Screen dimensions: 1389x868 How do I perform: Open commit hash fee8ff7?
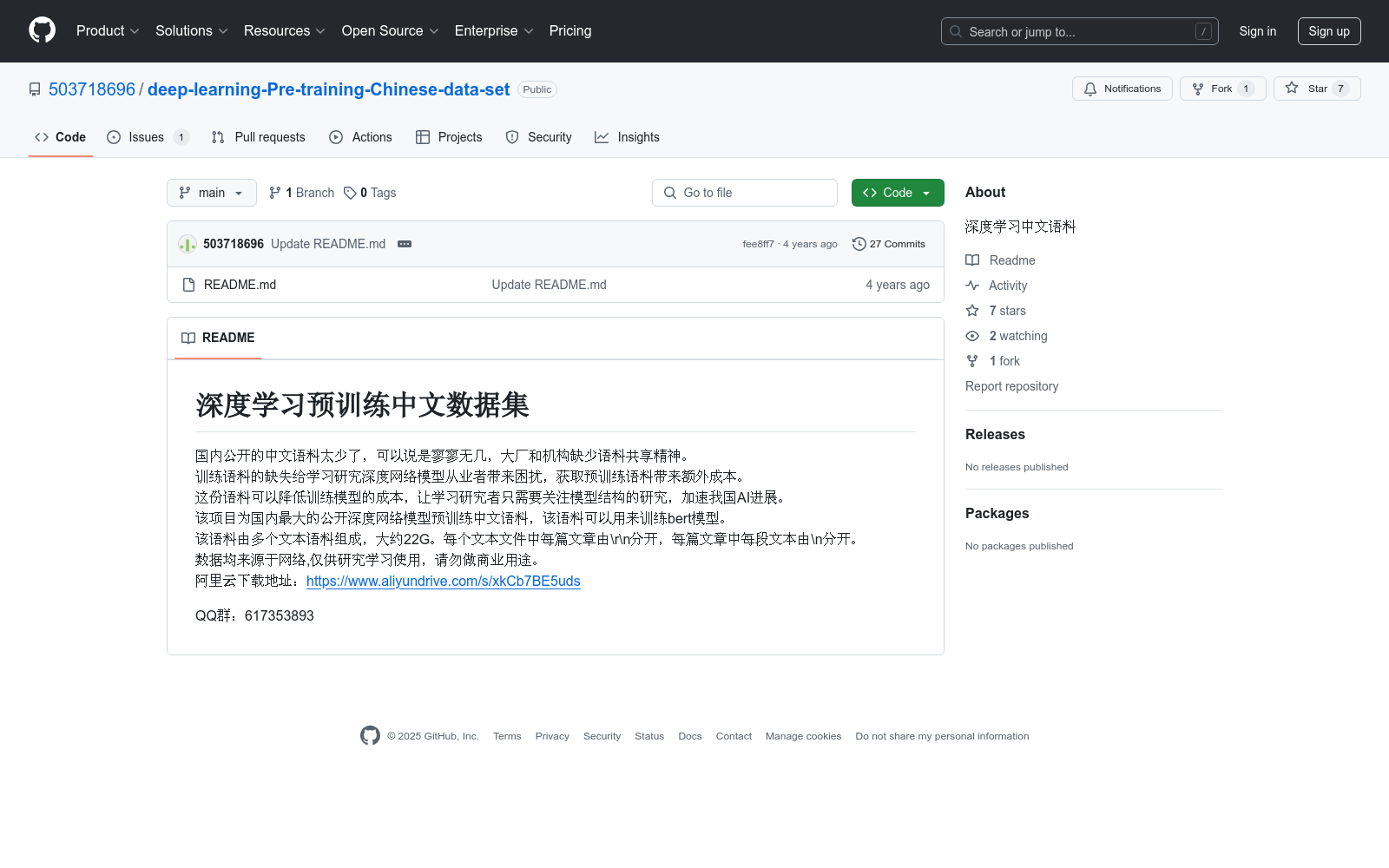[x=758, y=244]
